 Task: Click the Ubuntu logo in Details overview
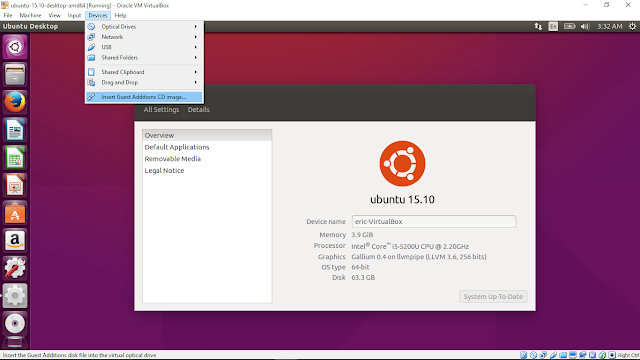click(x=402, y=164)
